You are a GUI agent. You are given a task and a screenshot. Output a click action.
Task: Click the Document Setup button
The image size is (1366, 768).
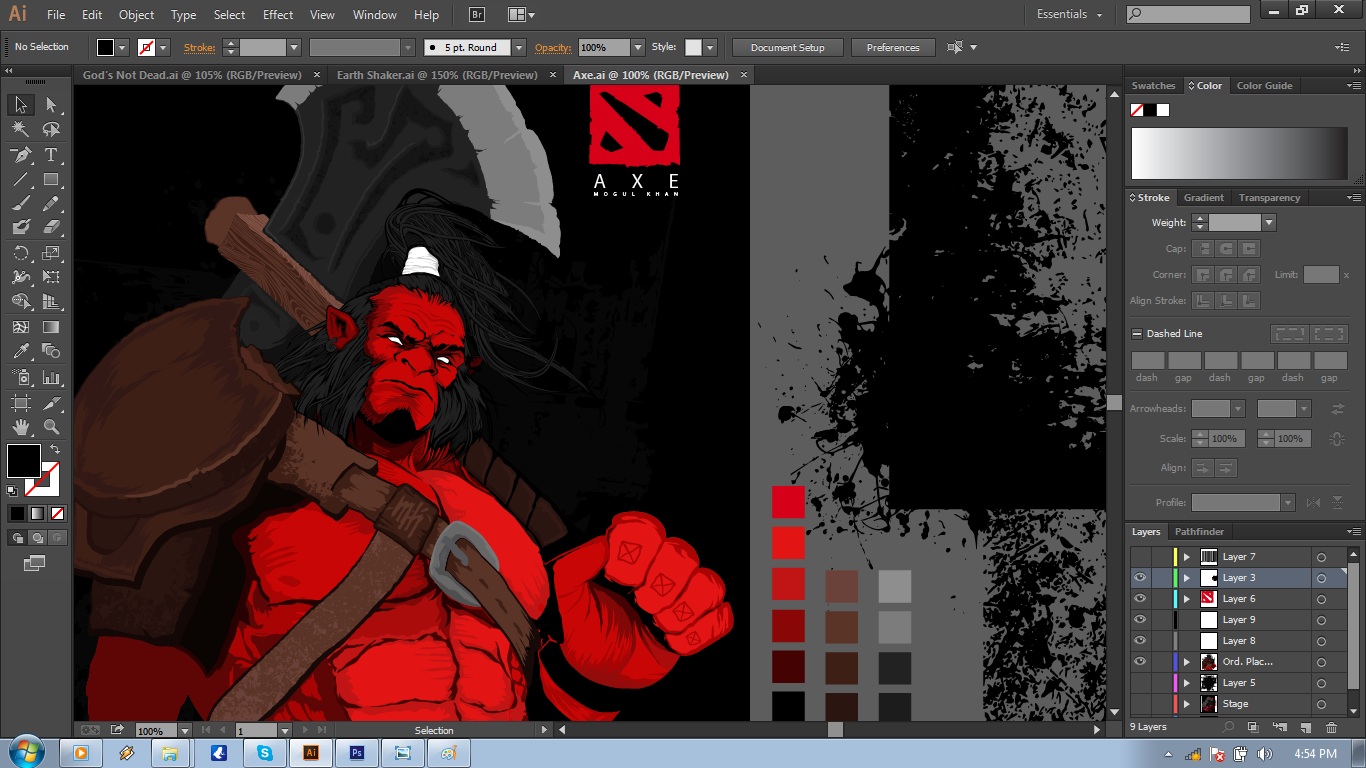point(788,47)
